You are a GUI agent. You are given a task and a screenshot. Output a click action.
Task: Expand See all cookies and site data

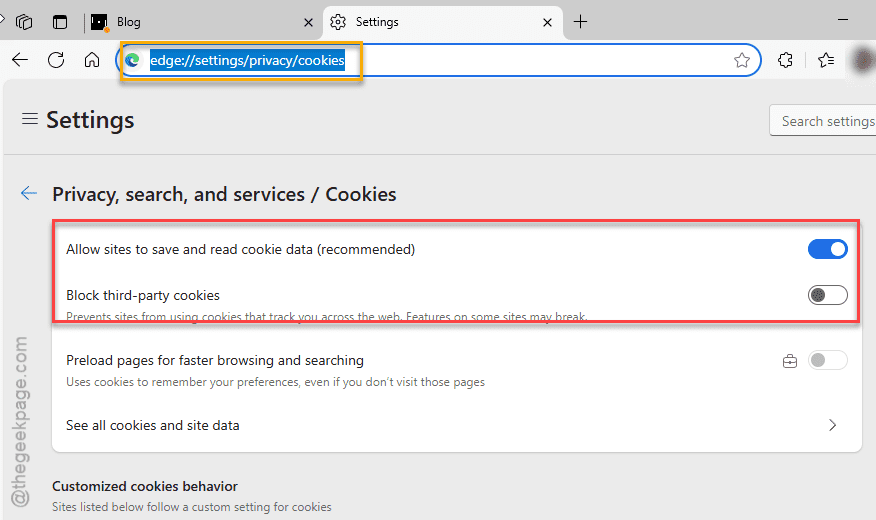456,425
